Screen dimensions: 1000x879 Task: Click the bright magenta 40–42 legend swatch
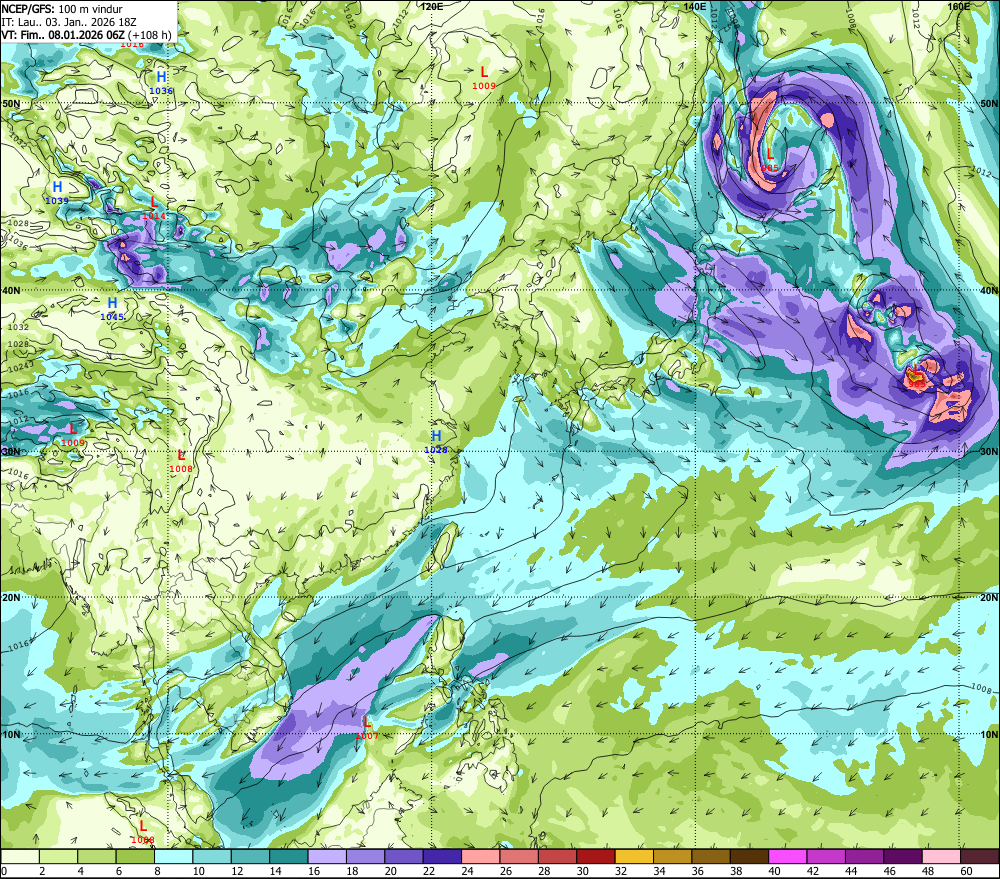[x=788, y=856]
